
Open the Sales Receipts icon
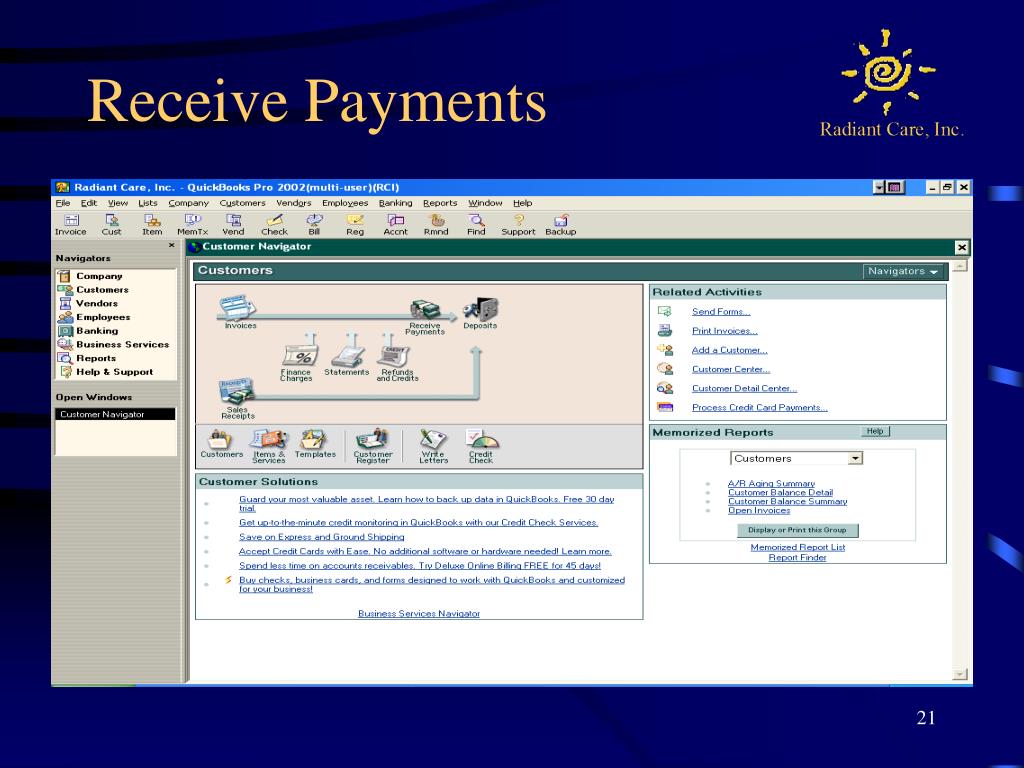pyautogui.click(x=237, y=398)
